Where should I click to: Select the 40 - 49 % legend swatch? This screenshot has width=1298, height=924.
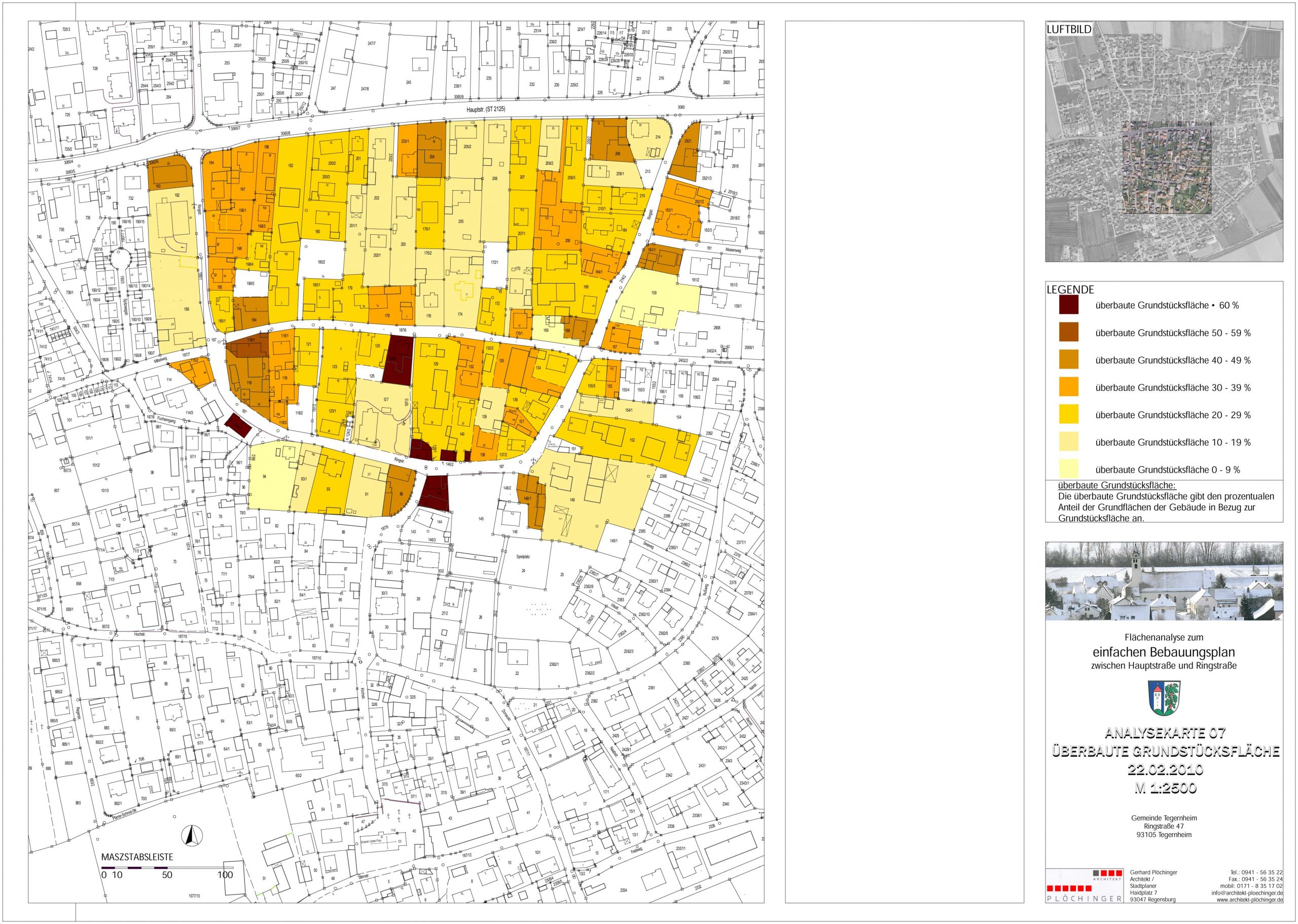click(x=1068, y=360)
